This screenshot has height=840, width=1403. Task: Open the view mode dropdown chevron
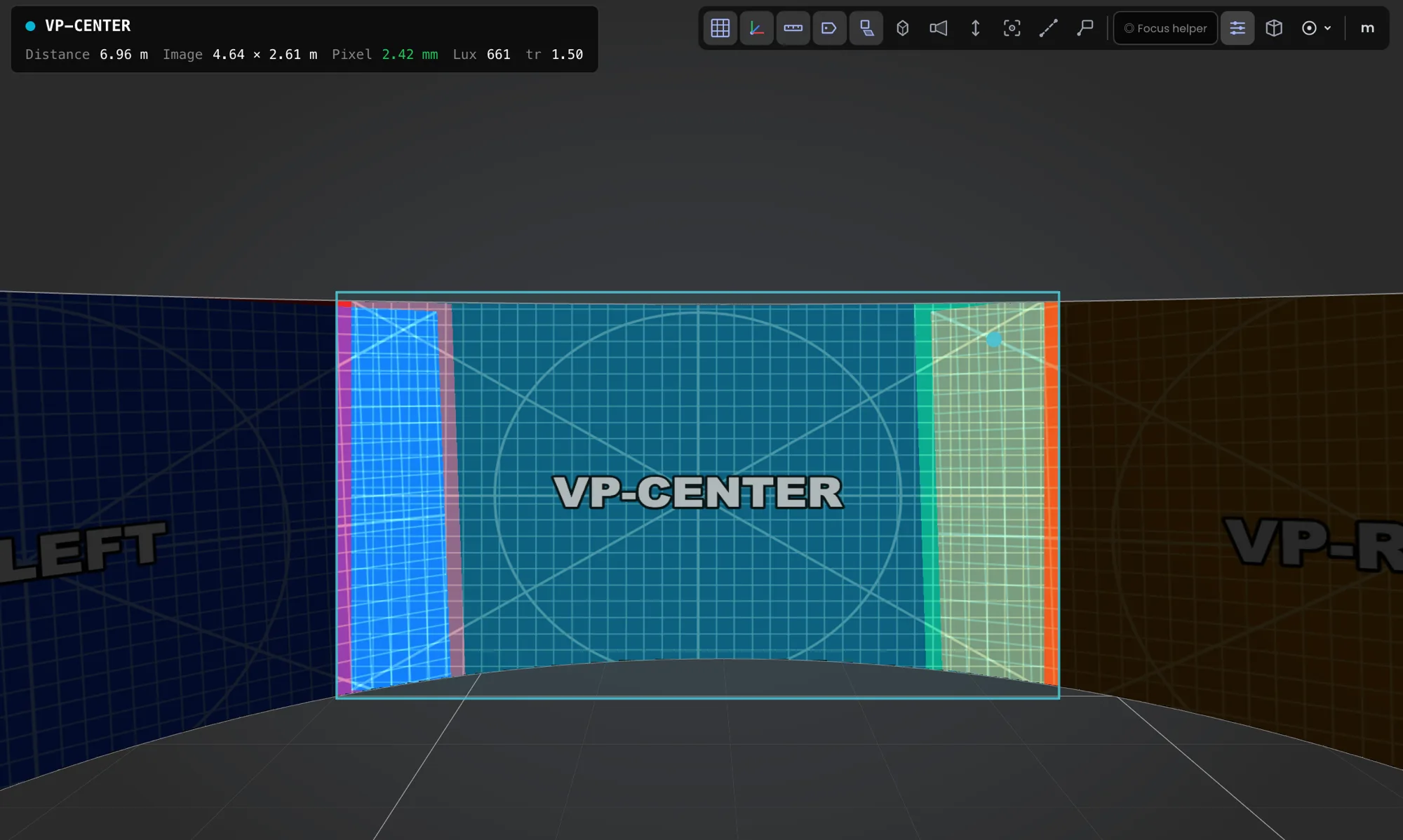click(x=1327, y=28)
